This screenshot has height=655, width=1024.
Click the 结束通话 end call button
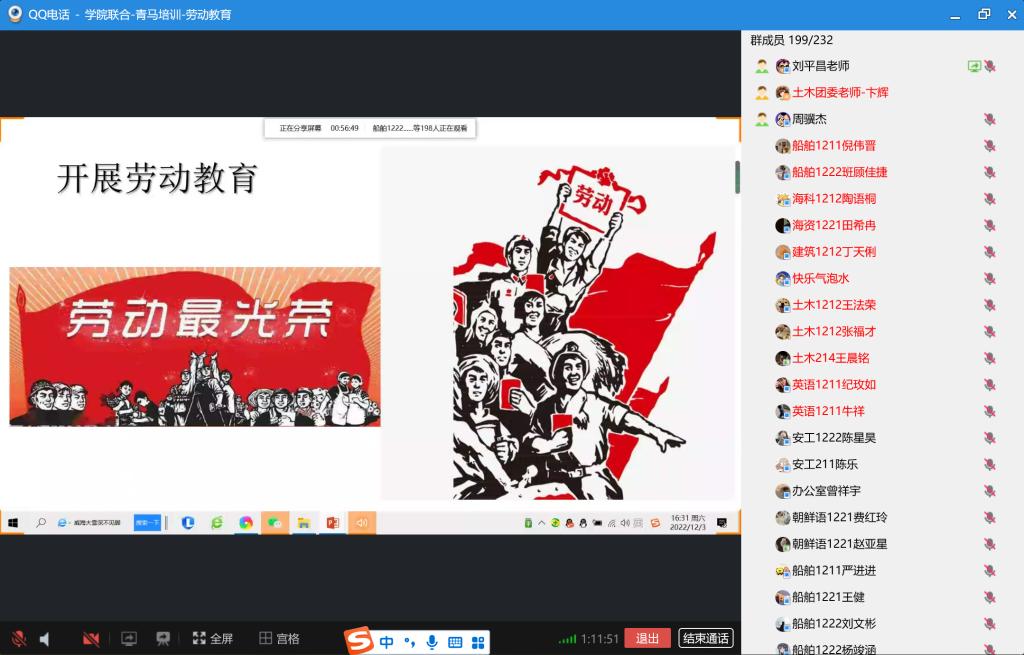tap(705, 638)
